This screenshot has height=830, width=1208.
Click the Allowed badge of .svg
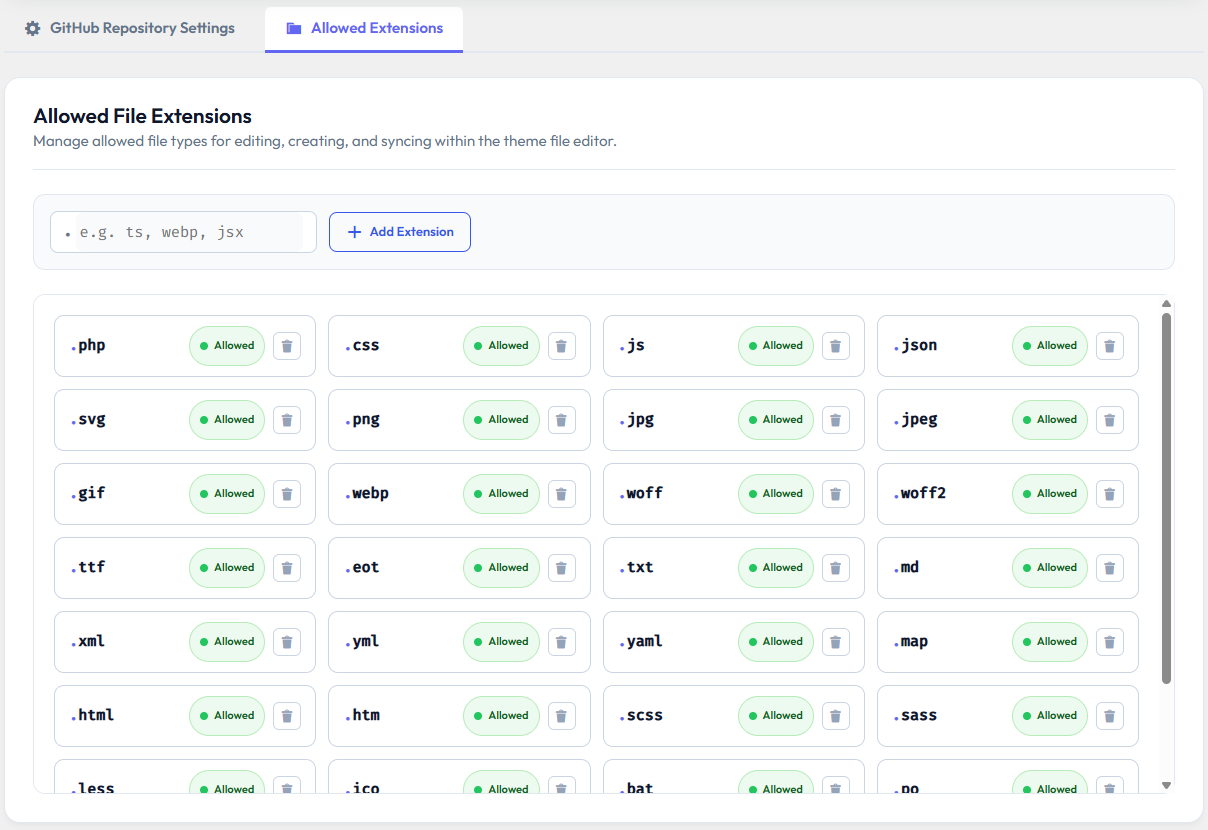pos(227,420)
